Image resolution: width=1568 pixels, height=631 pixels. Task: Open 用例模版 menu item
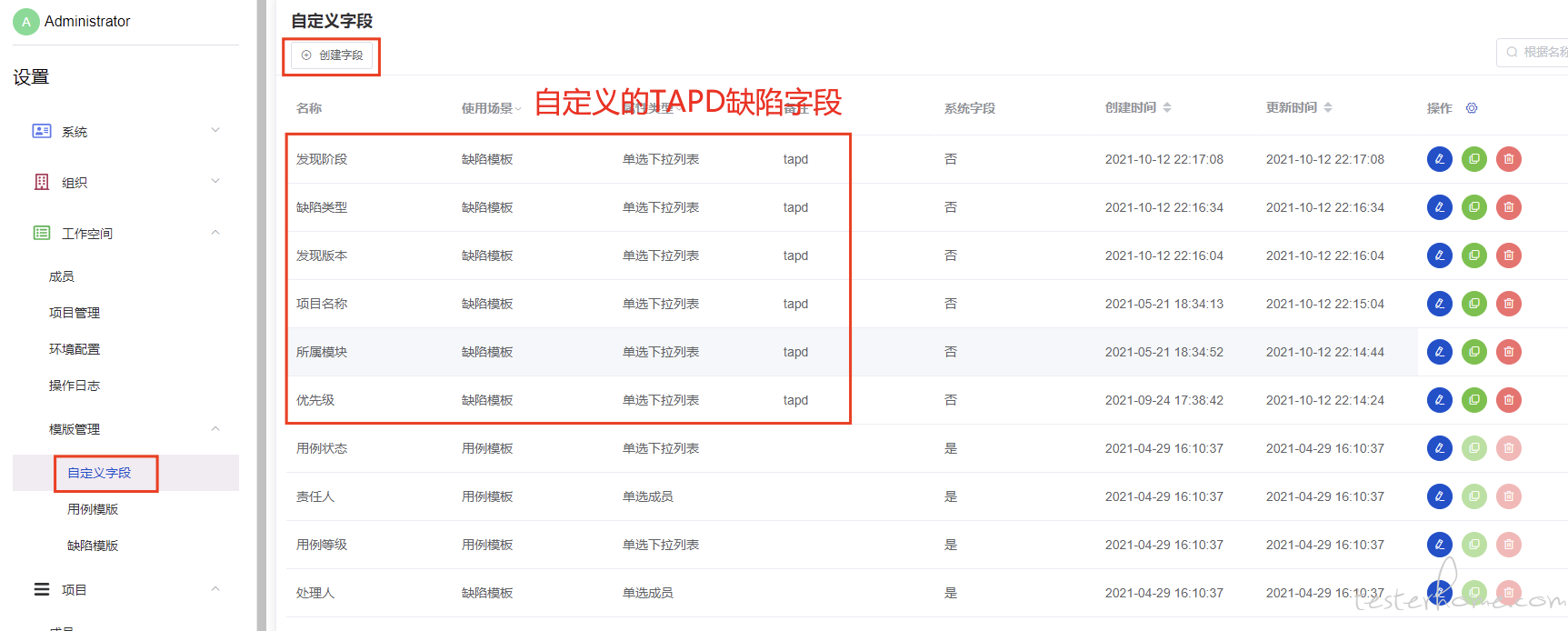click(x=93, y=509)
